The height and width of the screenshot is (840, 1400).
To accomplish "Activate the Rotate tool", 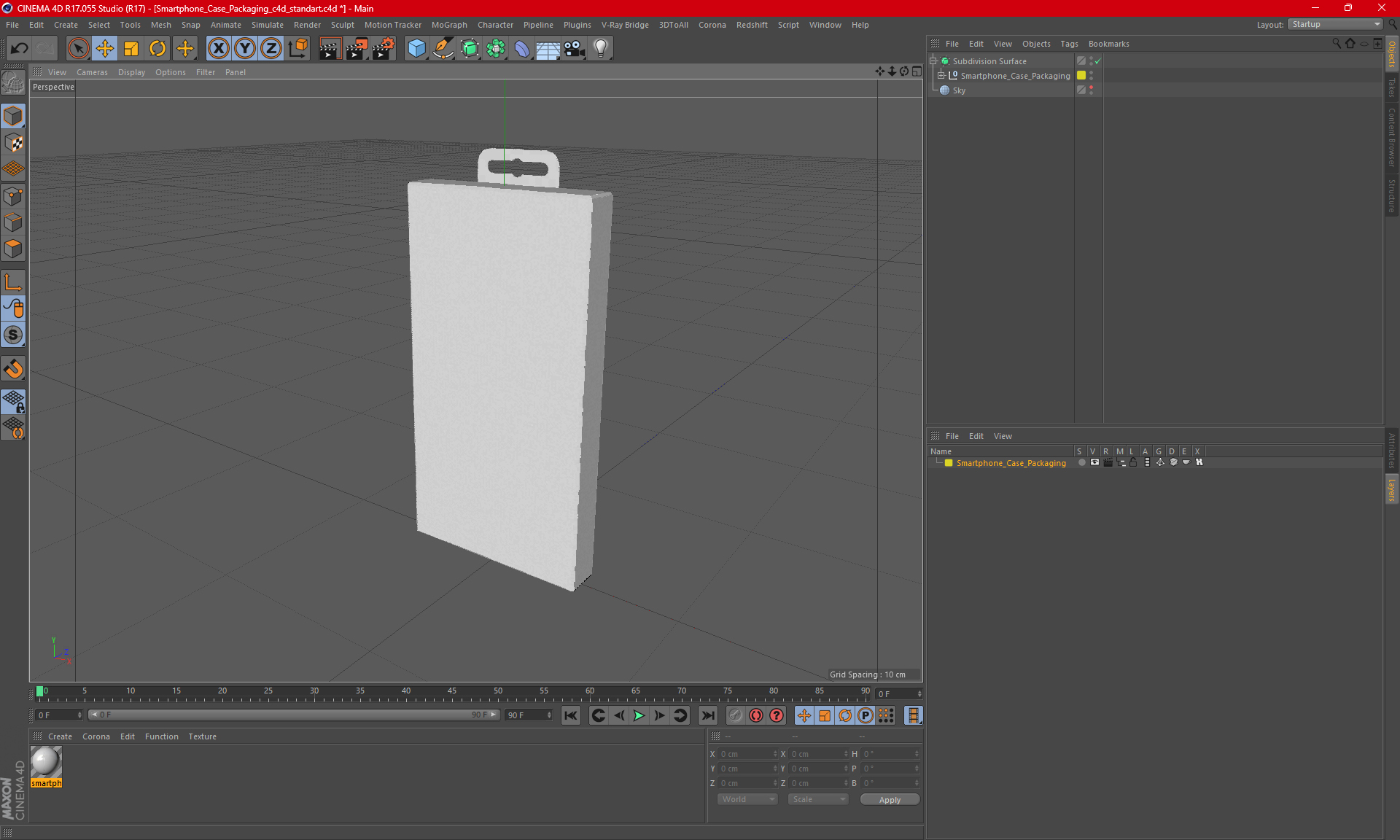I will (x=157, y=49).
